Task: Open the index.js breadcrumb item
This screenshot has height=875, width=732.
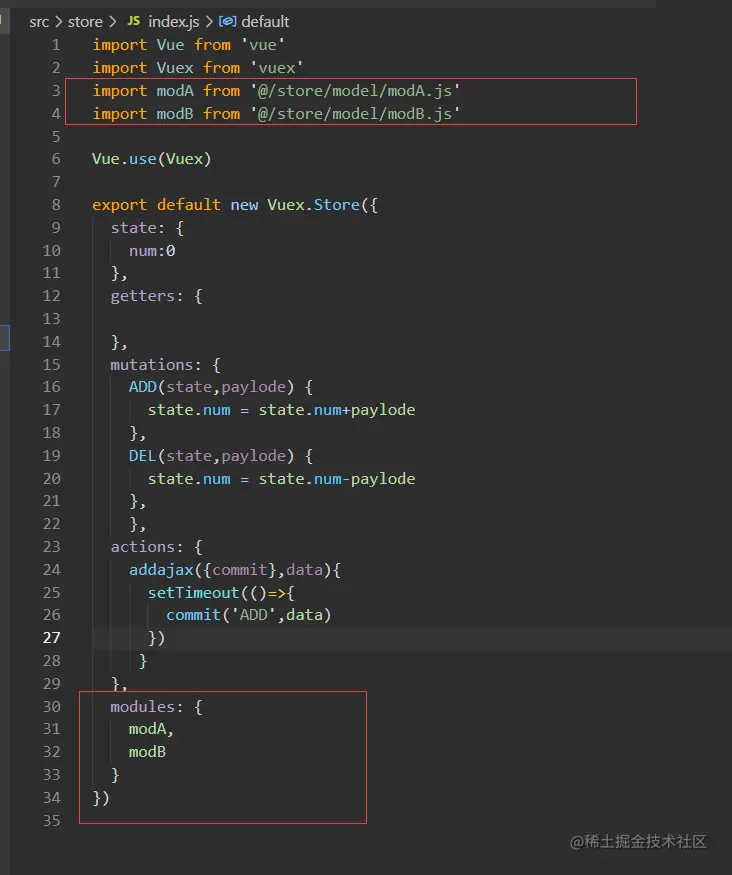Action: click(174, 22)
